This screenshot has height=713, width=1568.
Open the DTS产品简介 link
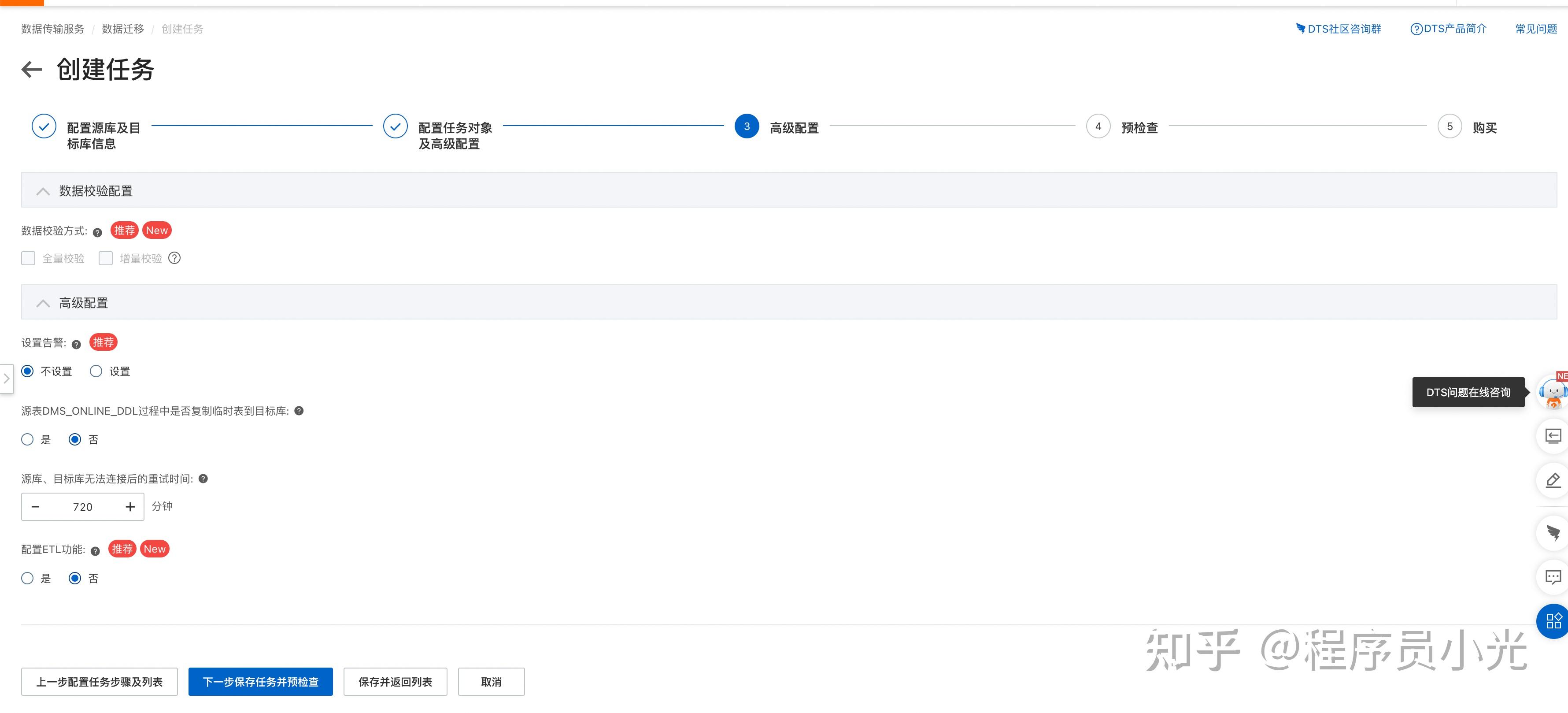1448,29
